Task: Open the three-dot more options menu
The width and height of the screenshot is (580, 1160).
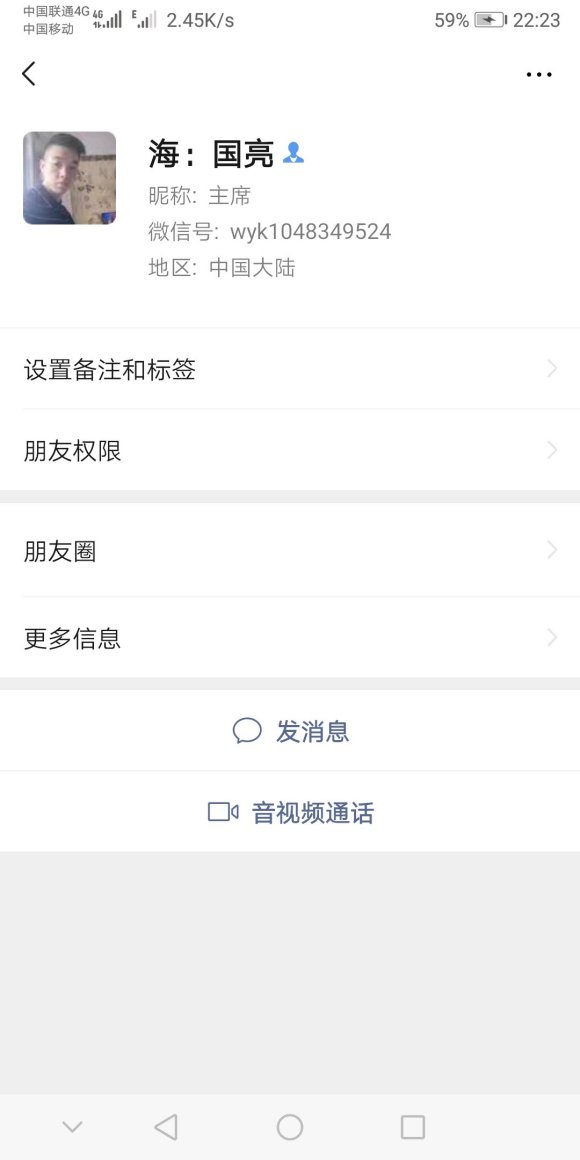Action: [539, 74]
